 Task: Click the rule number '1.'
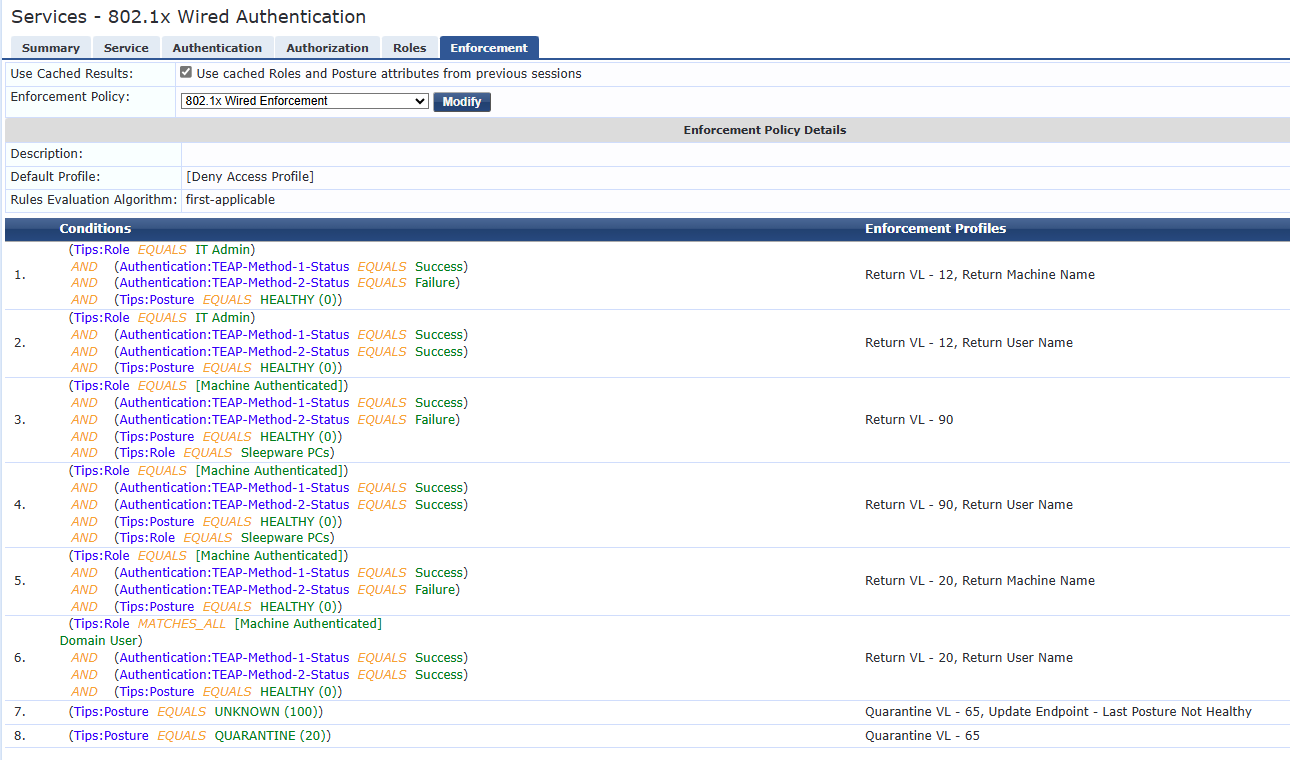[20, 275]
